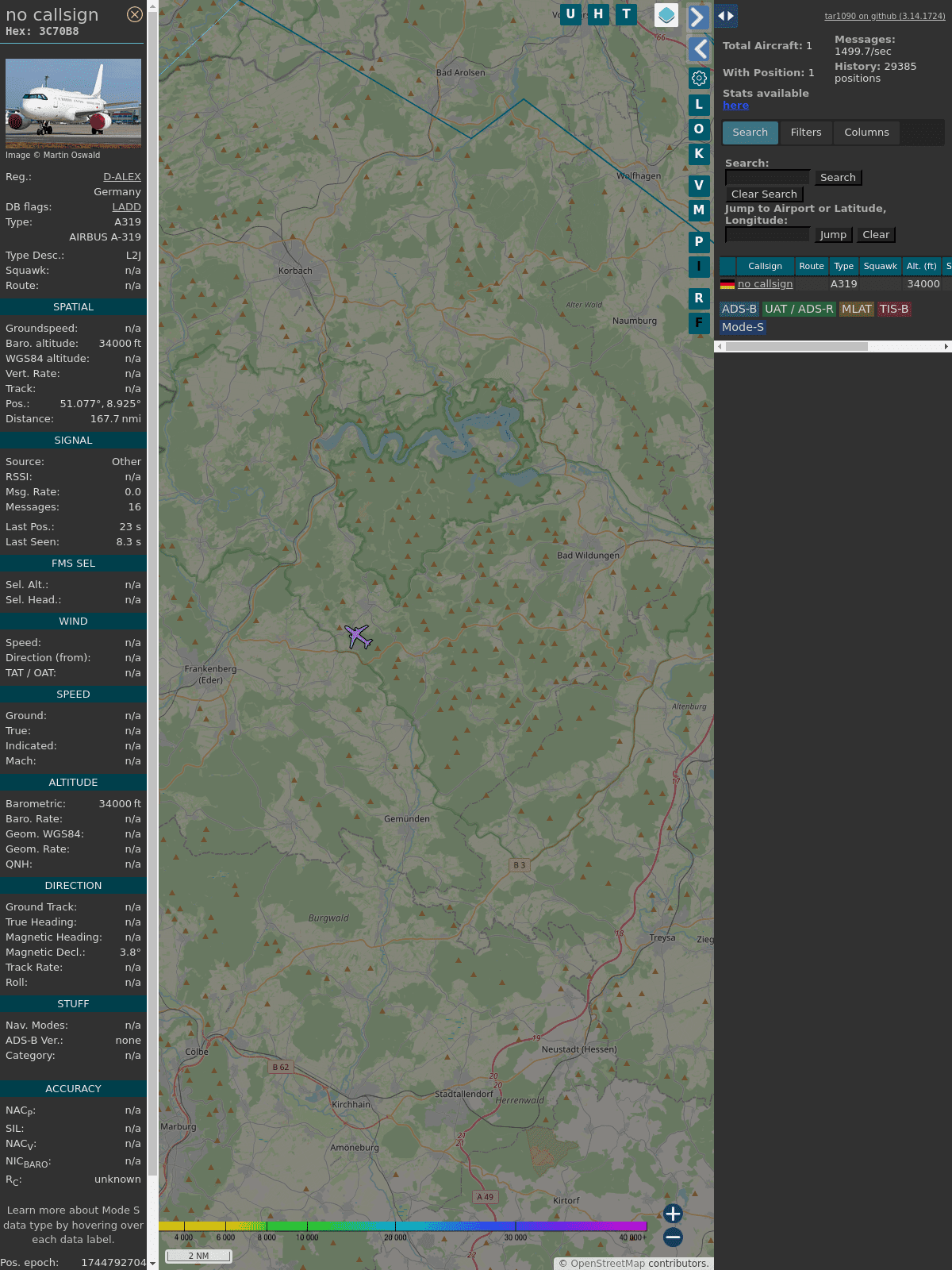The width and height of the screenshot is (952, 1270).
Task: Click the OpenStreetMap attribution link
Action: [608, 1264]
